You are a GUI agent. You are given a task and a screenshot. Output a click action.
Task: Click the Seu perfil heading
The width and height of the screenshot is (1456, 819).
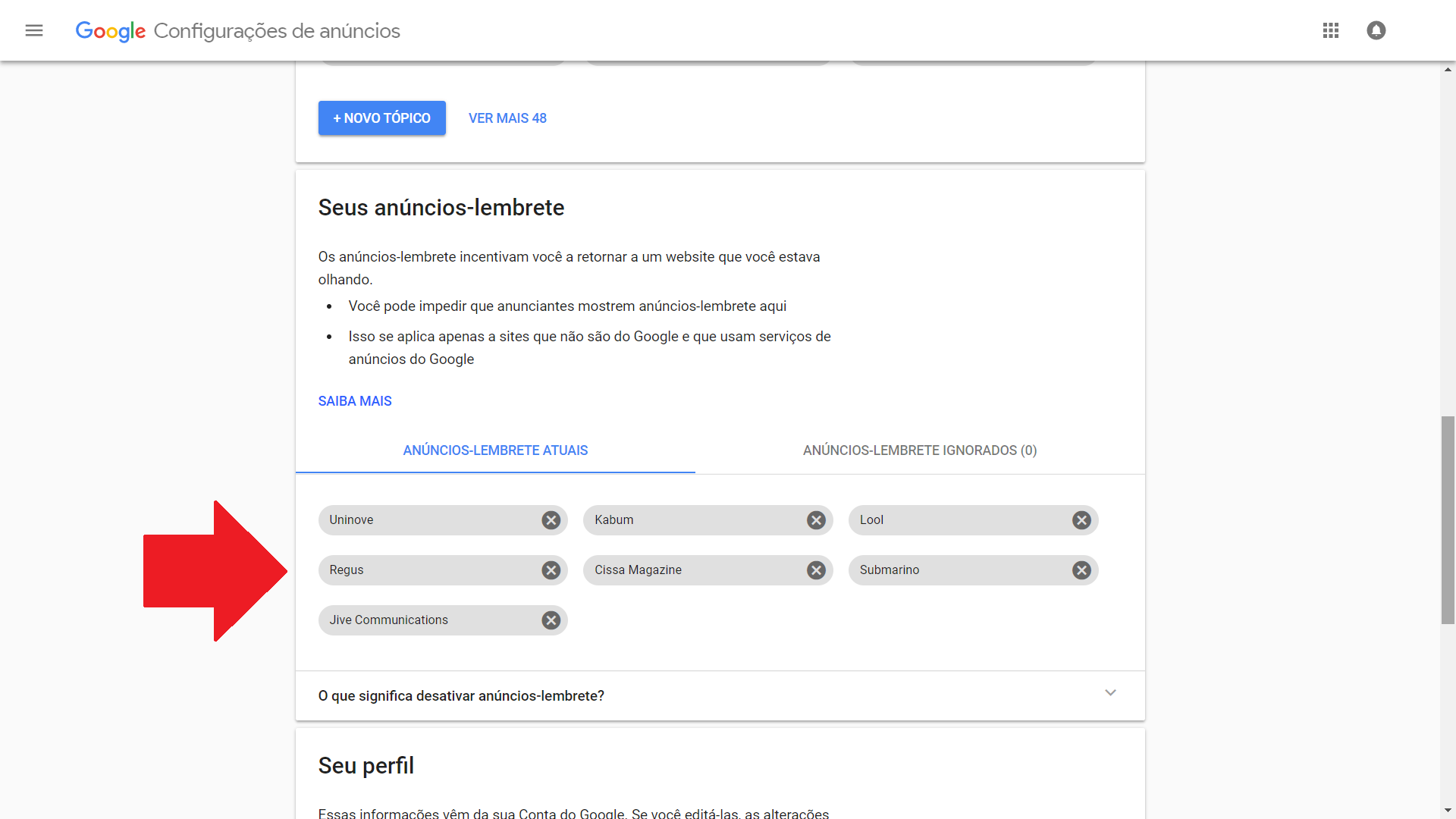(366, 766)
